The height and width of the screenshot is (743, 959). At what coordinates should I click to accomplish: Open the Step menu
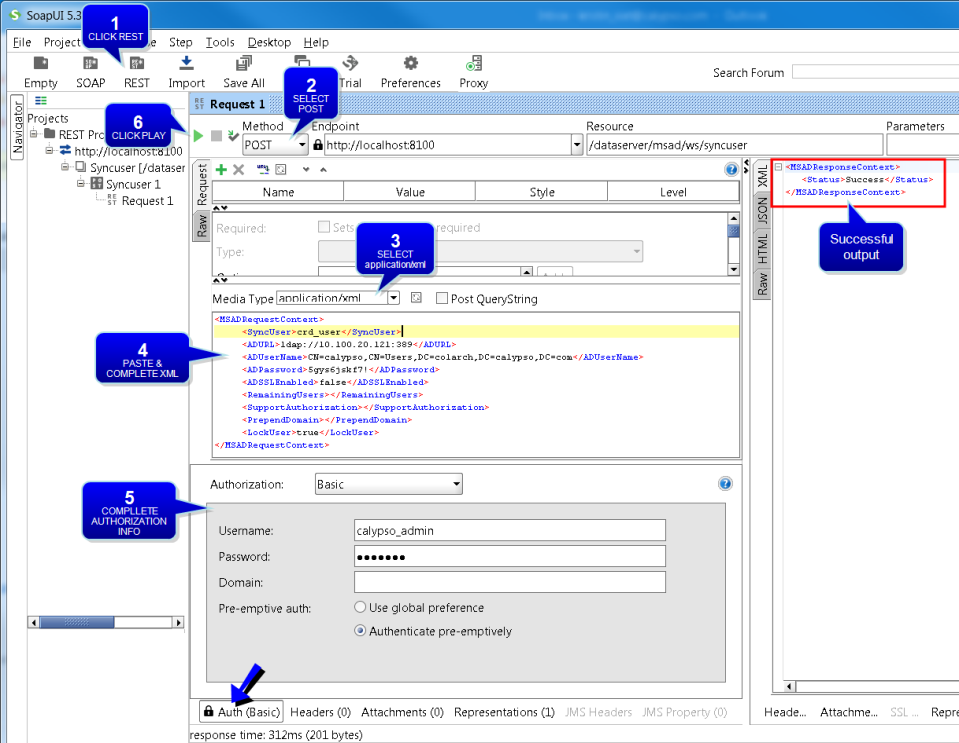click(x=180, y=42)
